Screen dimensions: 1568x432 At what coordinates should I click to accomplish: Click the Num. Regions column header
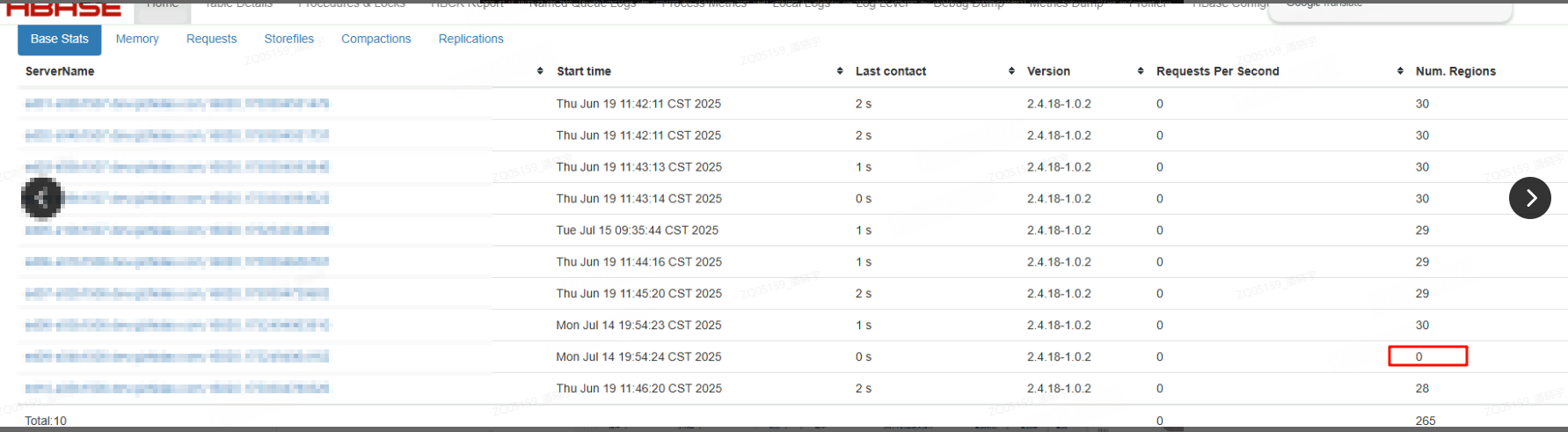pyautogui.click(x=1455, y=71)
